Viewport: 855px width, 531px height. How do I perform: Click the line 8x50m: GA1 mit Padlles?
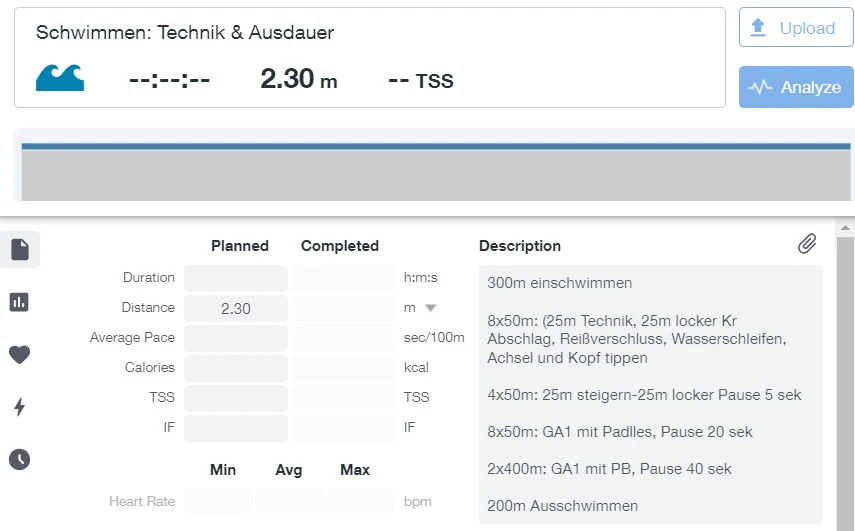pos(619,432)
